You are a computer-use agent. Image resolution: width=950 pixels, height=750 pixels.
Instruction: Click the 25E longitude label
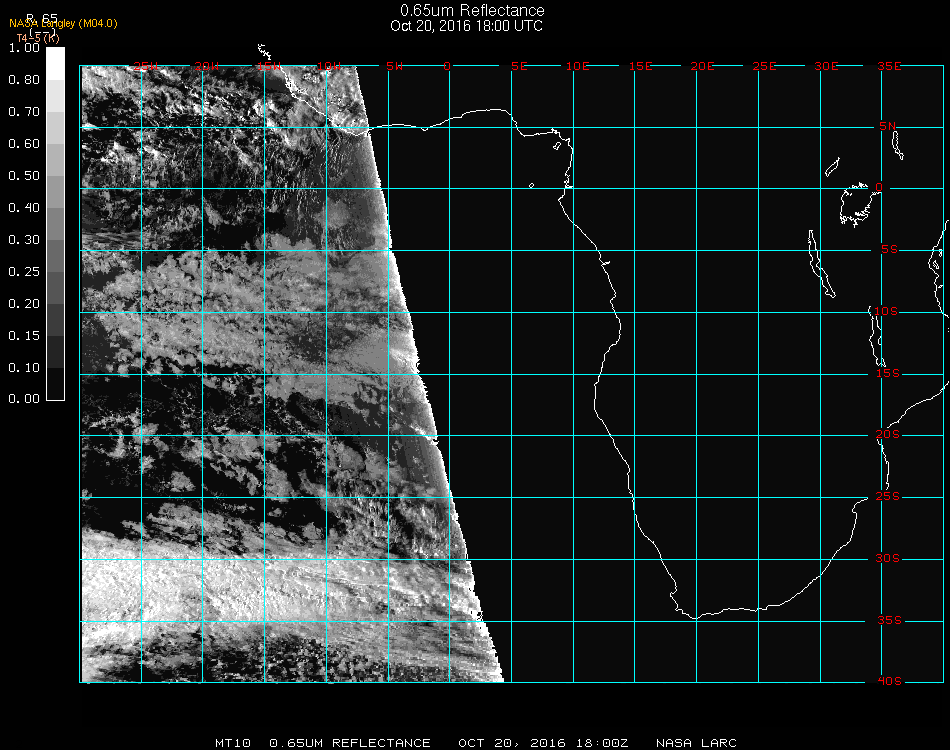coord(764,66)
